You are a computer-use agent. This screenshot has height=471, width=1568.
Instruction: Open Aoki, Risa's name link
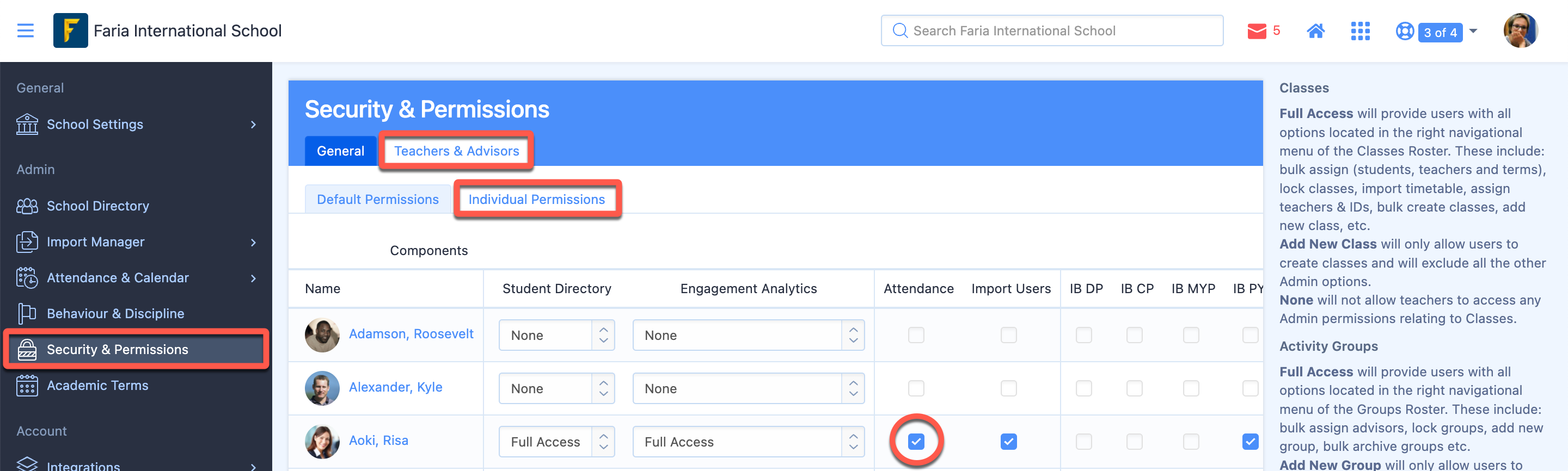tap(378, 441)
